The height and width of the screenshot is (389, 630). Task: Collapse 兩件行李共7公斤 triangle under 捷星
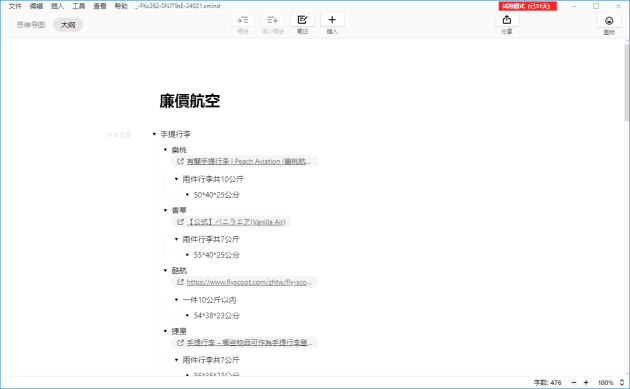tap(176, 360)
